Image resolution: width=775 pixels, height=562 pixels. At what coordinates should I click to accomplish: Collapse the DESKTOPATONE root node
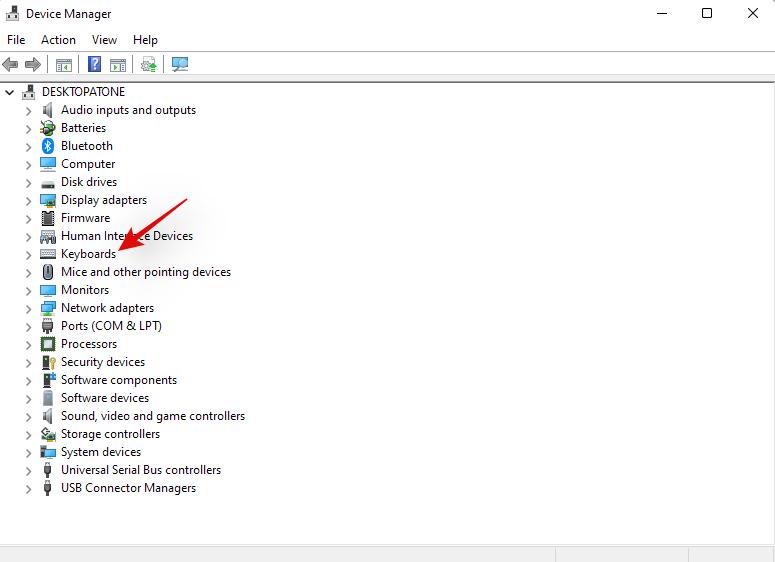(x=10, y=92)
